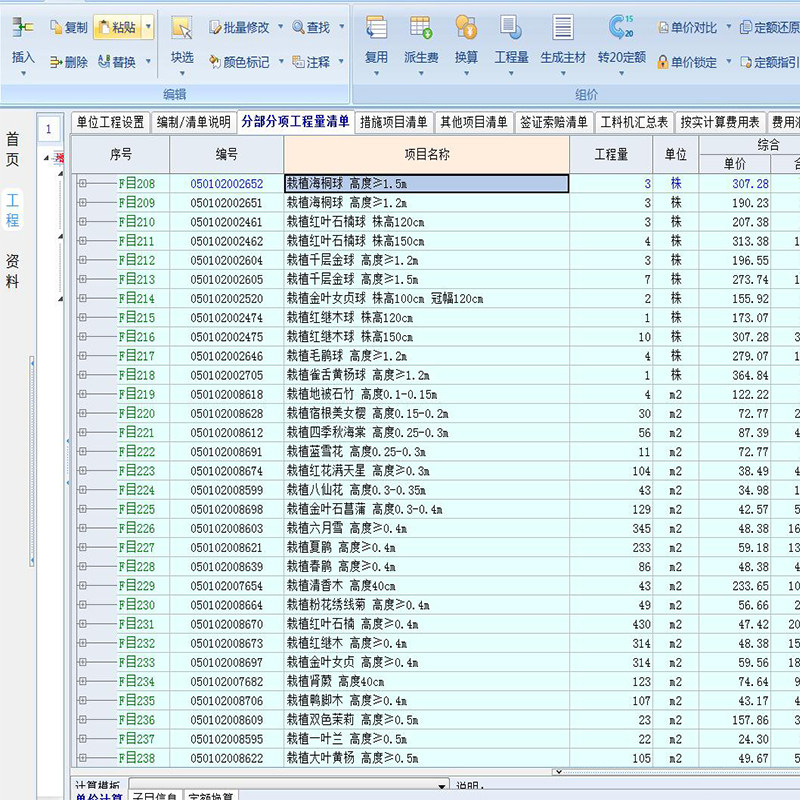Image resolution: width=800 pixels, height=800 pixels.
Task: Select the 栽植海桐球 高度≥1.5m name cell
Action: pyautogui.click(x=426, y=184)
